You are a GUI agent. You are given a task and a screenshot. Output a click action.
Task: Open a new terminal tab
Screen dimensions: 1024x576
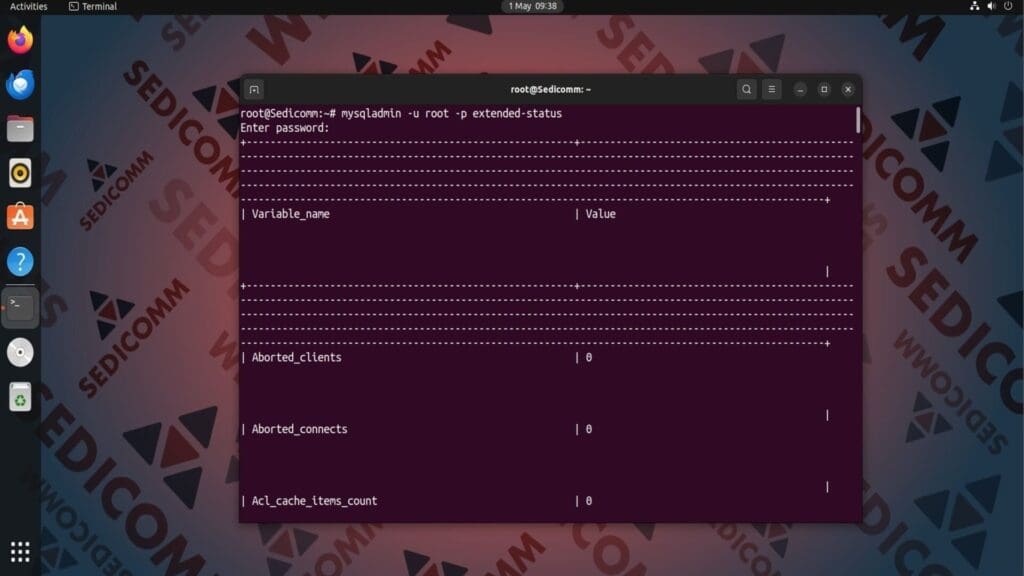pos(253,89)
